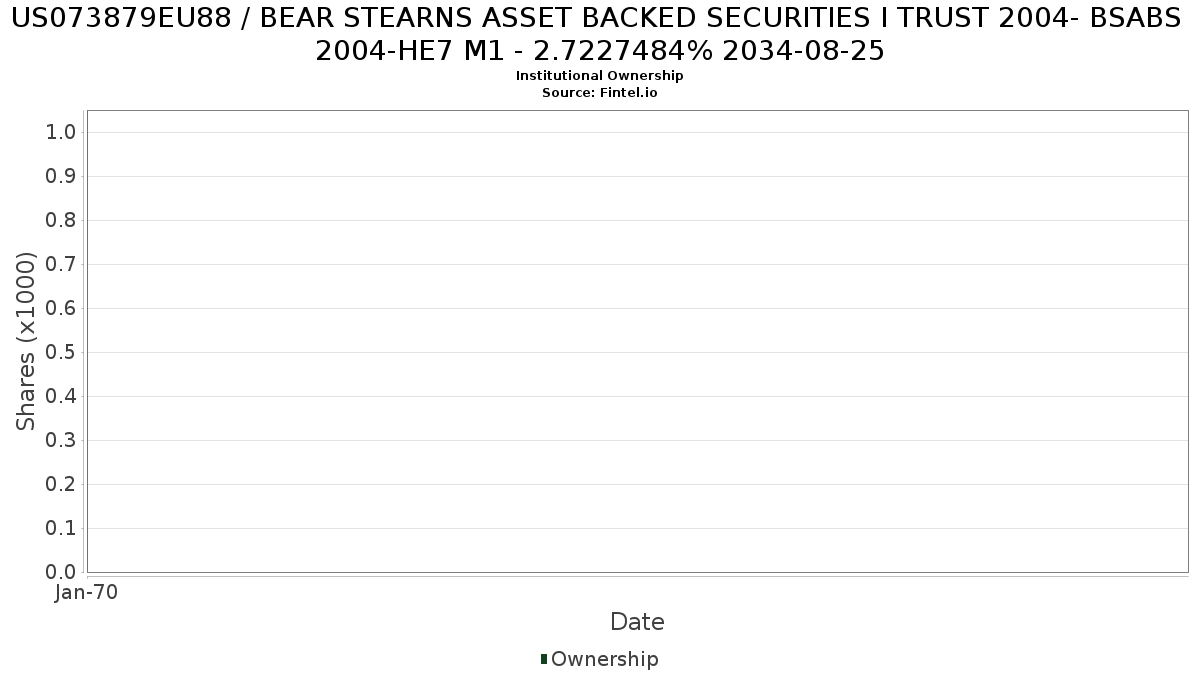Click the 0.0 y-axis label
Viewport: 1200px width, 675px height.
click(61, 572)
